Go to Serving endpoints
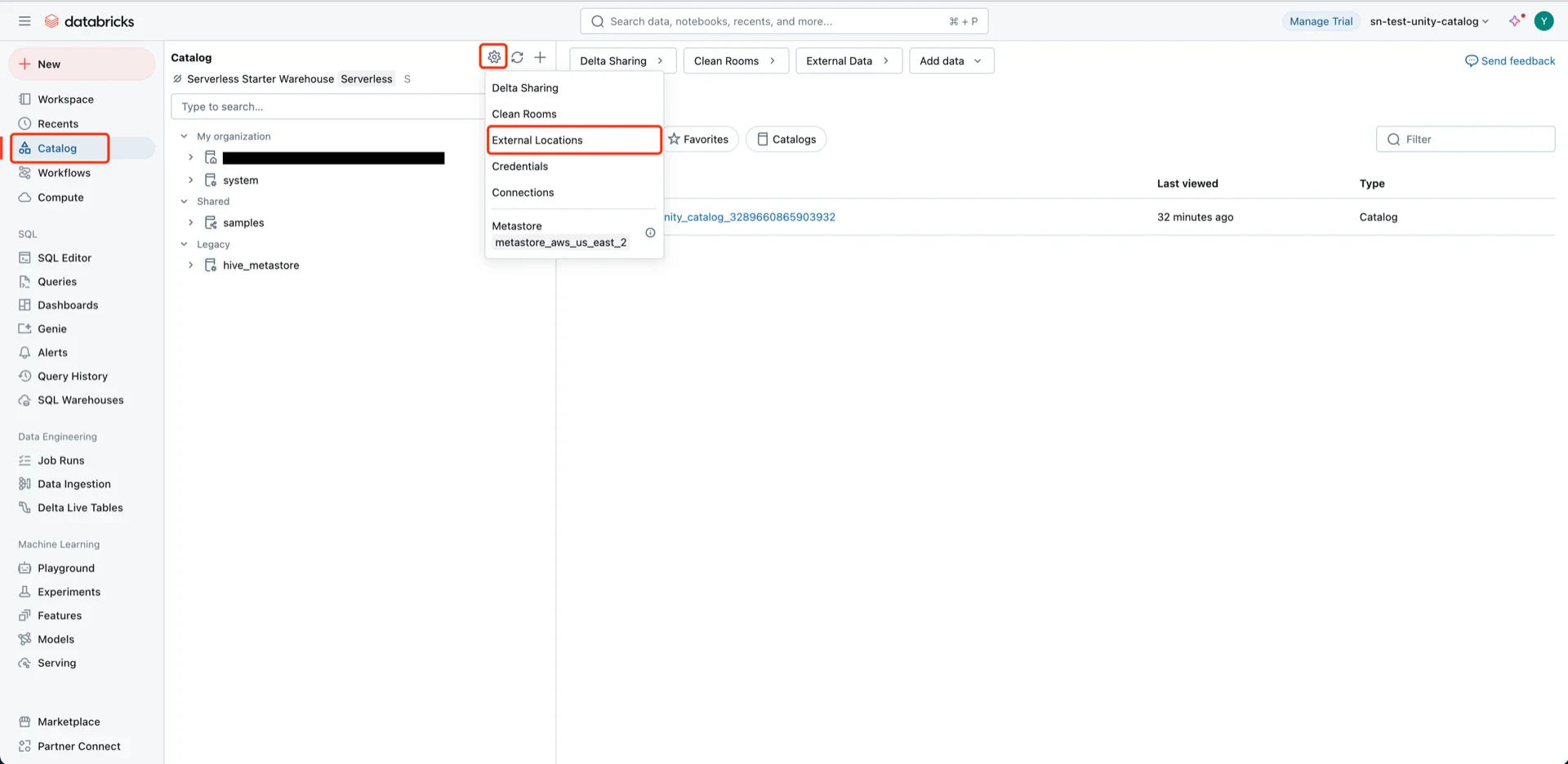 tap(57, 663)
